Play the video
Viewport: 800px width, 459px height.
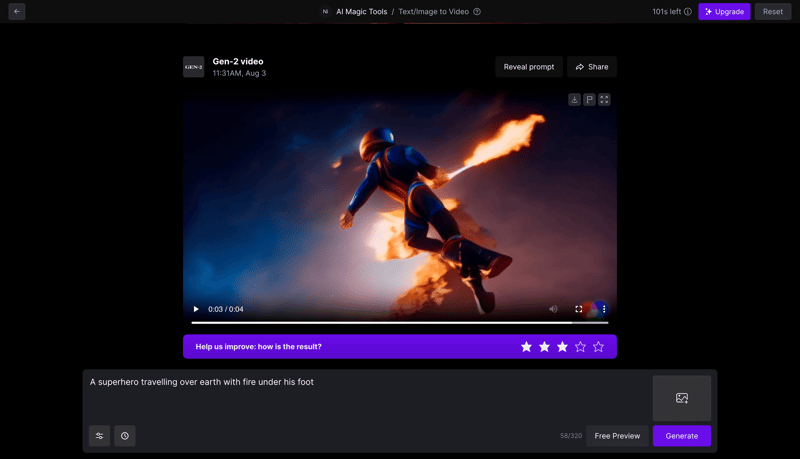(196, 309)
